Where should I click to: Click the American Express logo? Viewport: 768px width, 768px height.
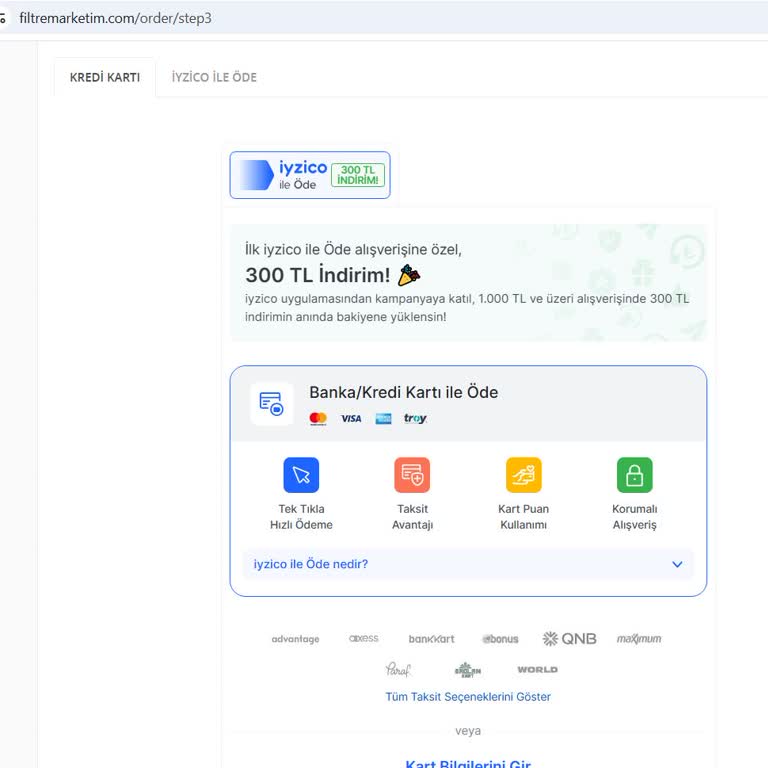click(383, 418)
